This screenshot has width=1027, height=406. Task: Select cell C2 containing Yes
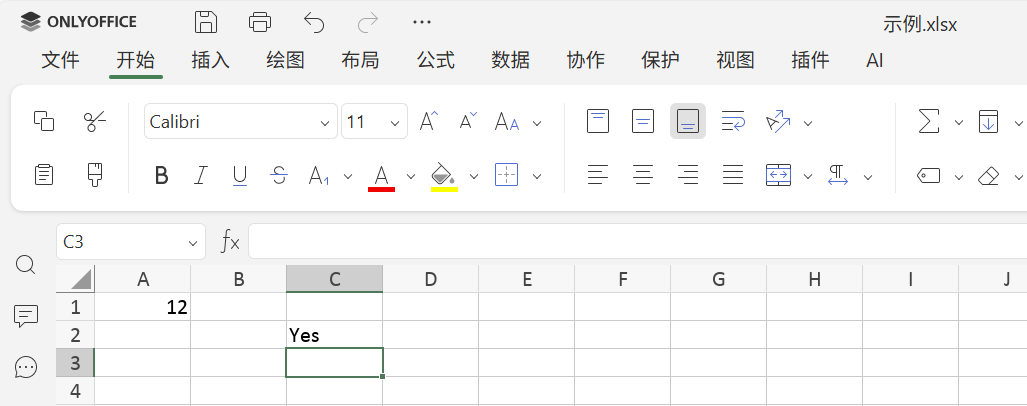click(334, 335)
